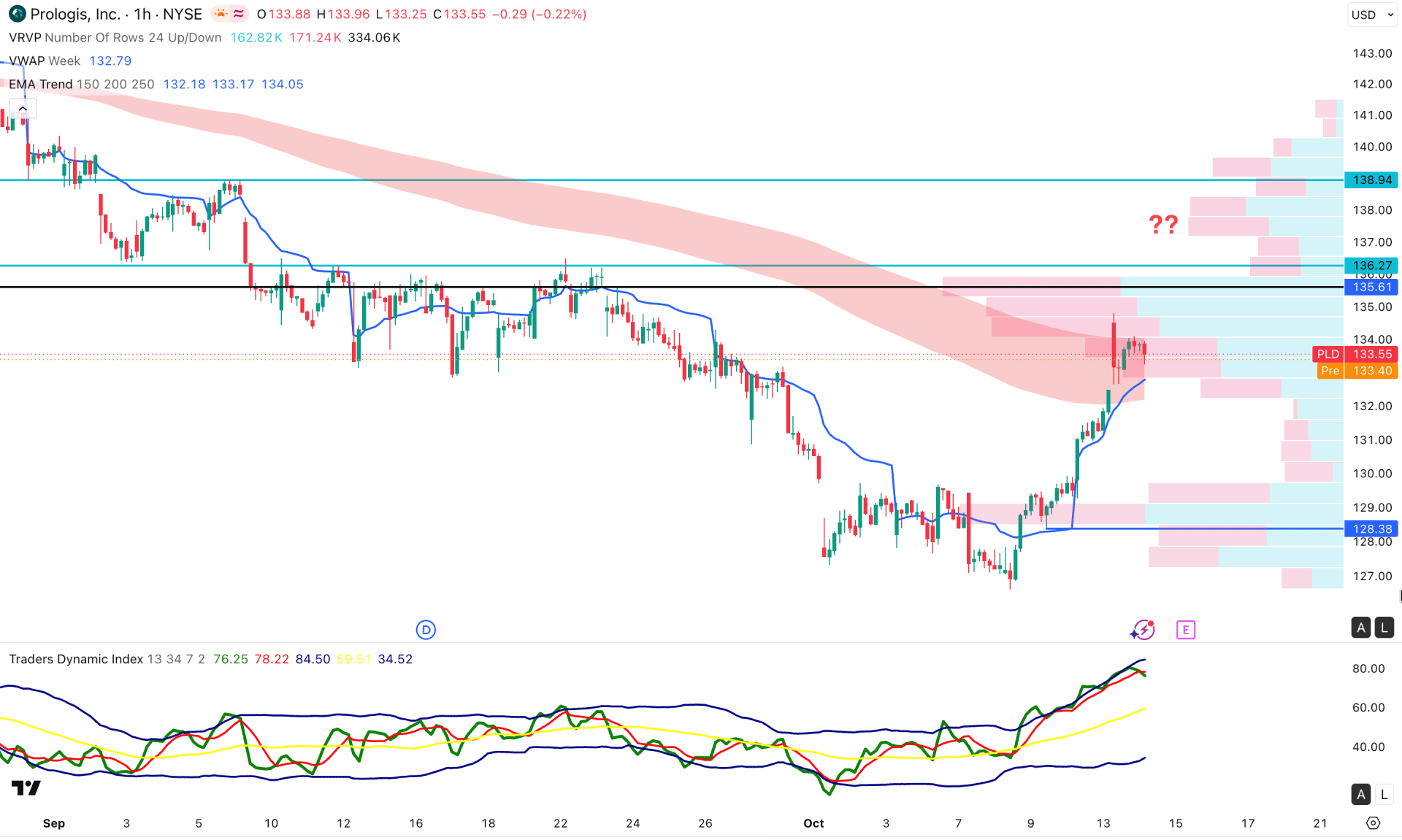Click the Oct date label

813,823
